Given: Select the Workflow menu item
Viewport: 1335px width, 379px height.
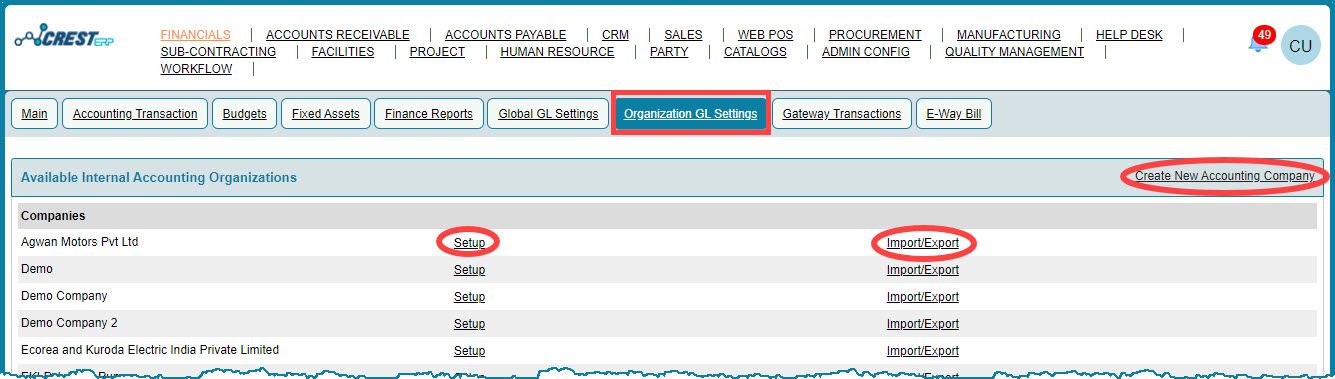Looking at the screenshot, I should [x=196, y=69].
